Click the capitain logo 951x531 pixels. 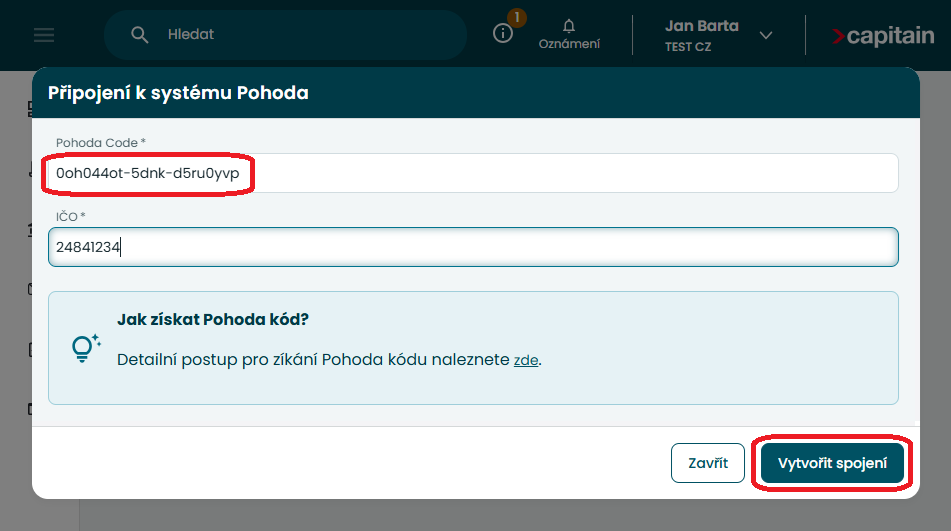[x=882, y=36]
